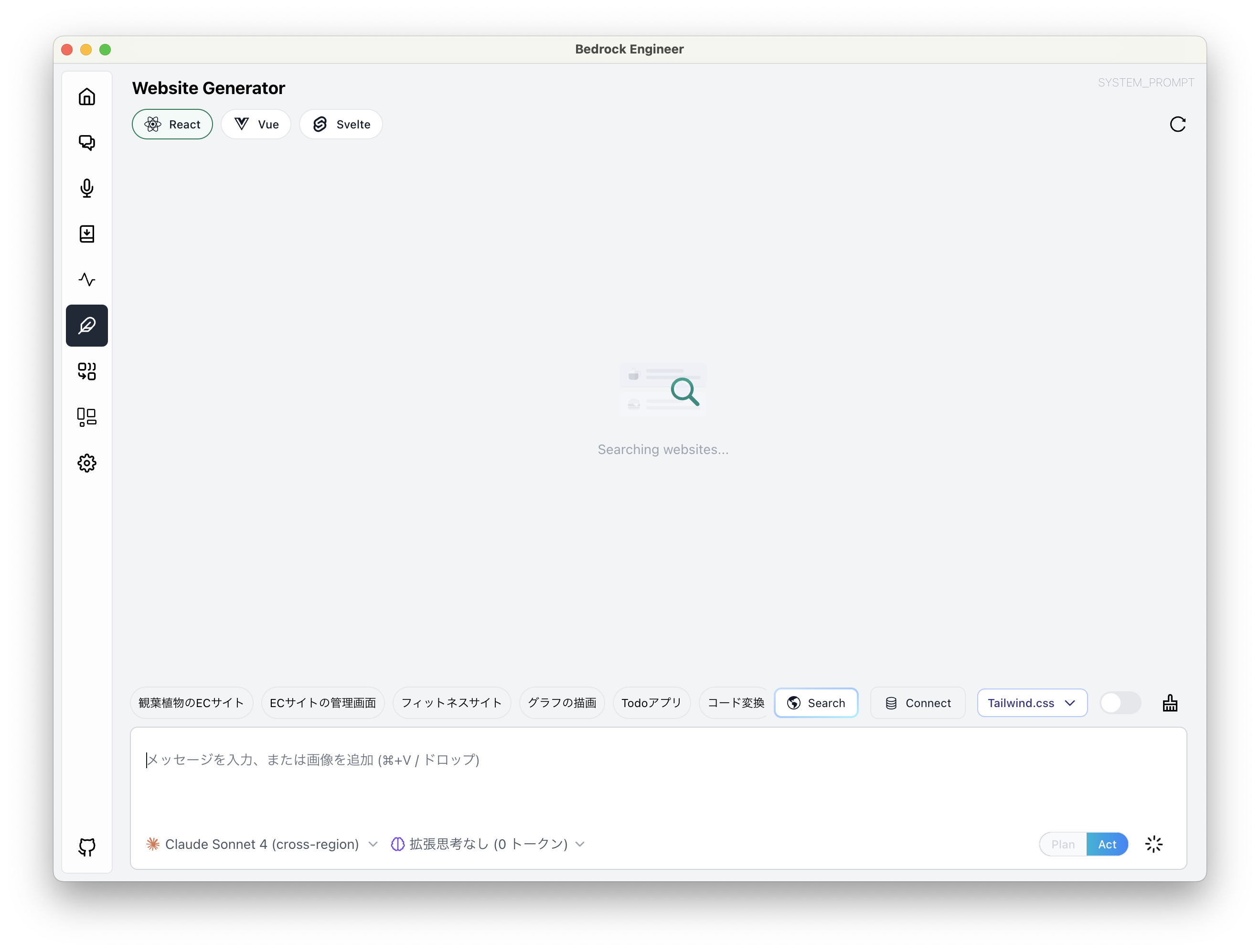The height and width of the screenshot is (952, 1260).
Task: Select the Chat icon in the sidebar
Action: click(x=86, y=143)
